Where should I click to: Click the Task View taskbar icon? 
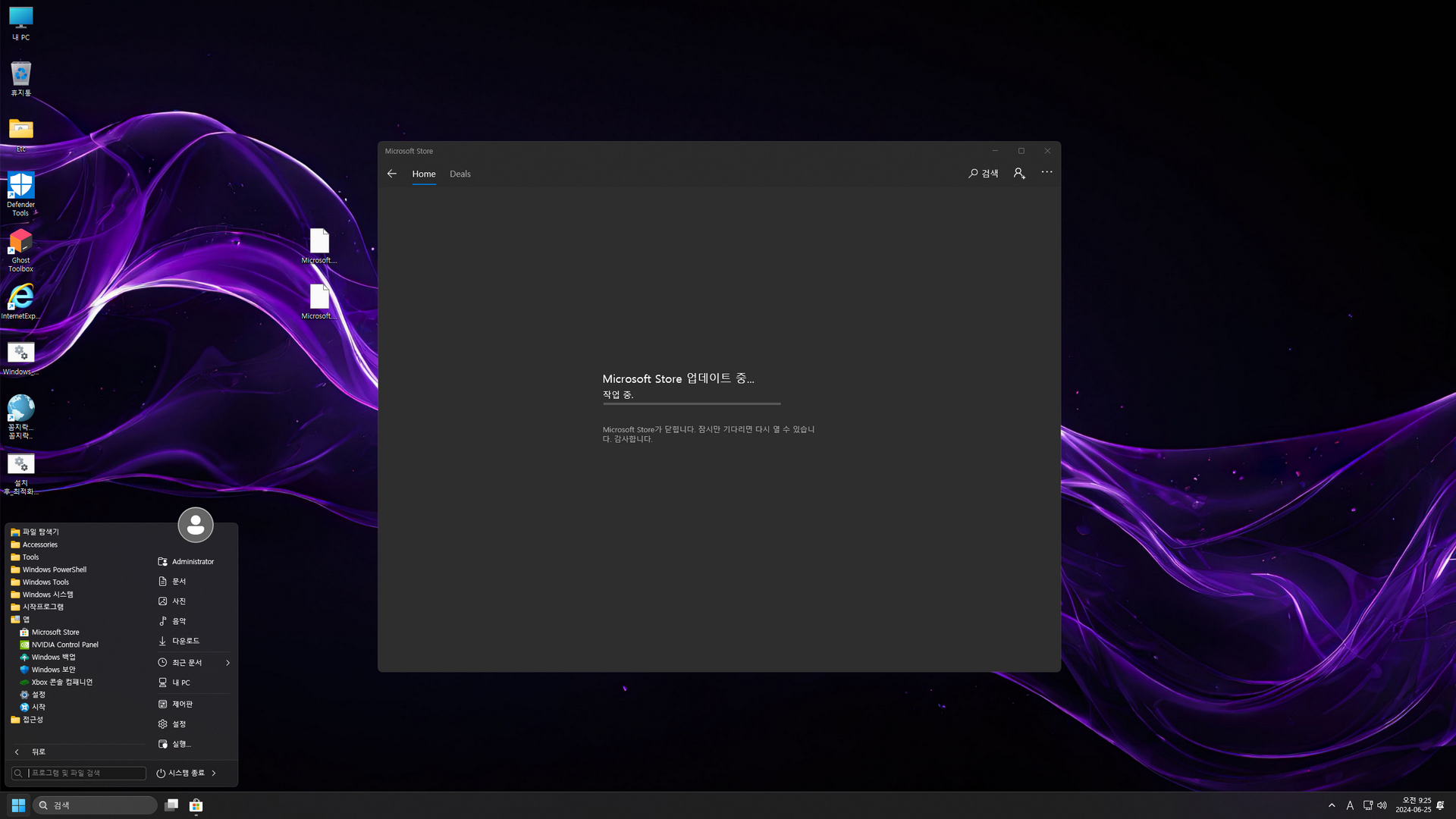171,805
